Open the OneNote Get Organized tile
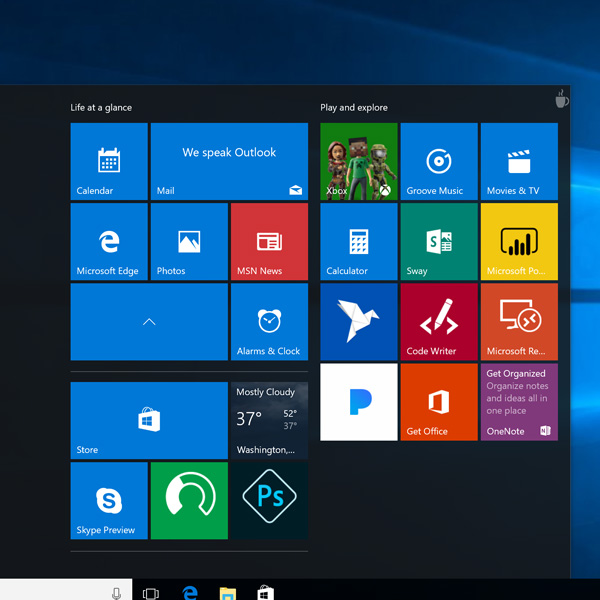This screenshot has height=600, width=600. [x=519, y=402]
